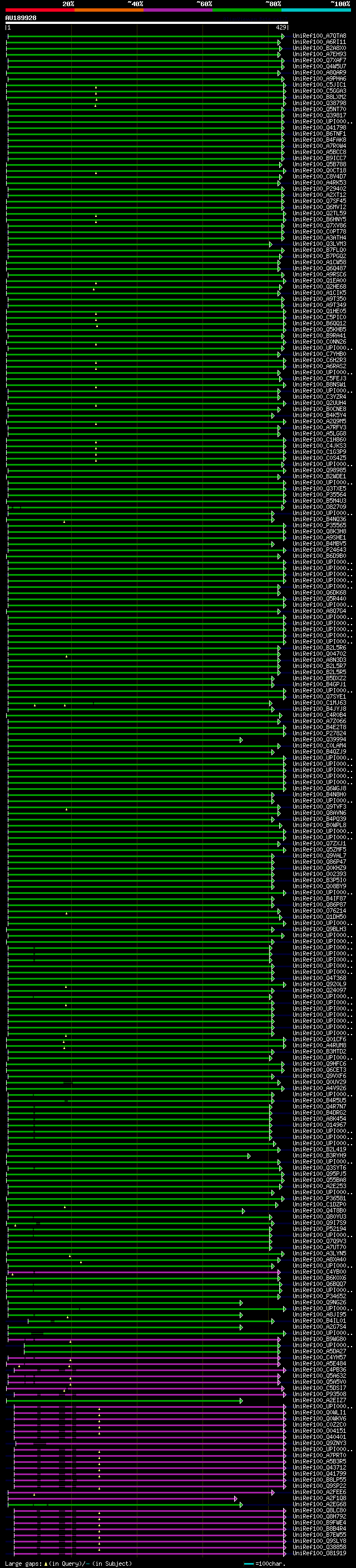Select the UniRef100_Q9SP22 label
The height and width of the screenshot is (1568, 356).
319,1486
